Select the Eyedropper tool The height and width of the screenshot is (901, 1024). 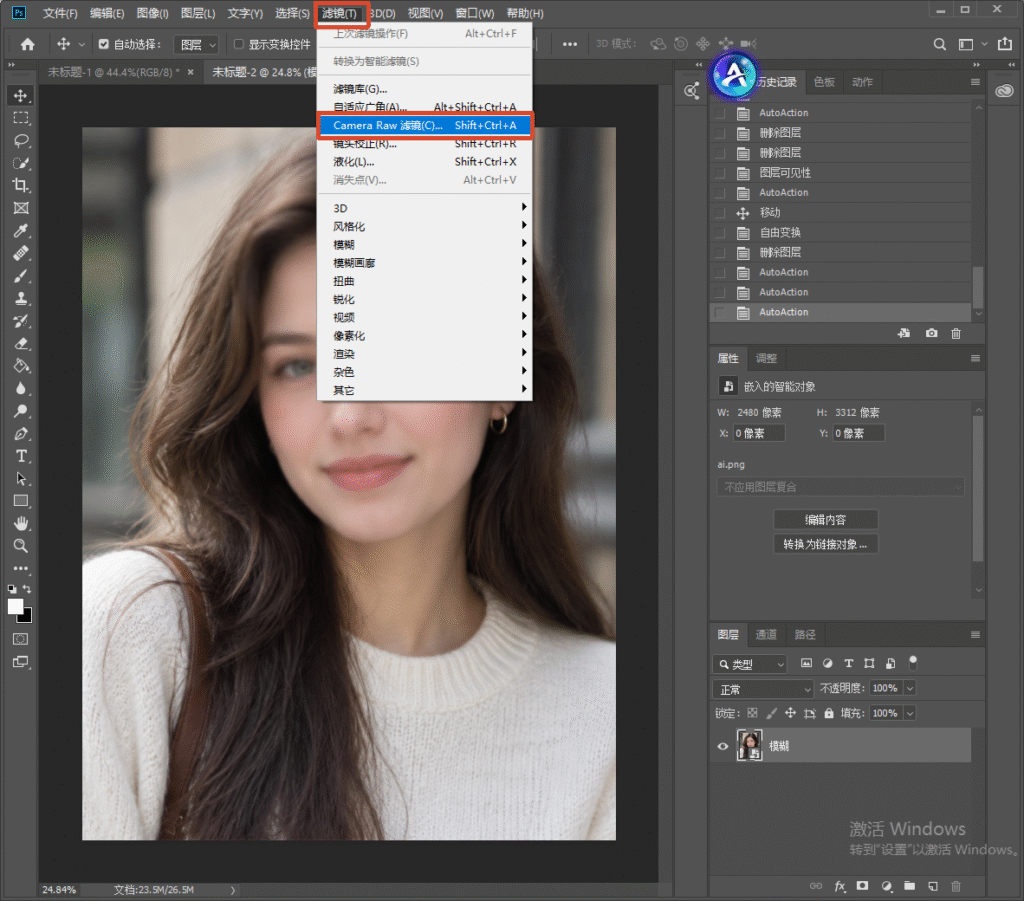click(21, 230)
